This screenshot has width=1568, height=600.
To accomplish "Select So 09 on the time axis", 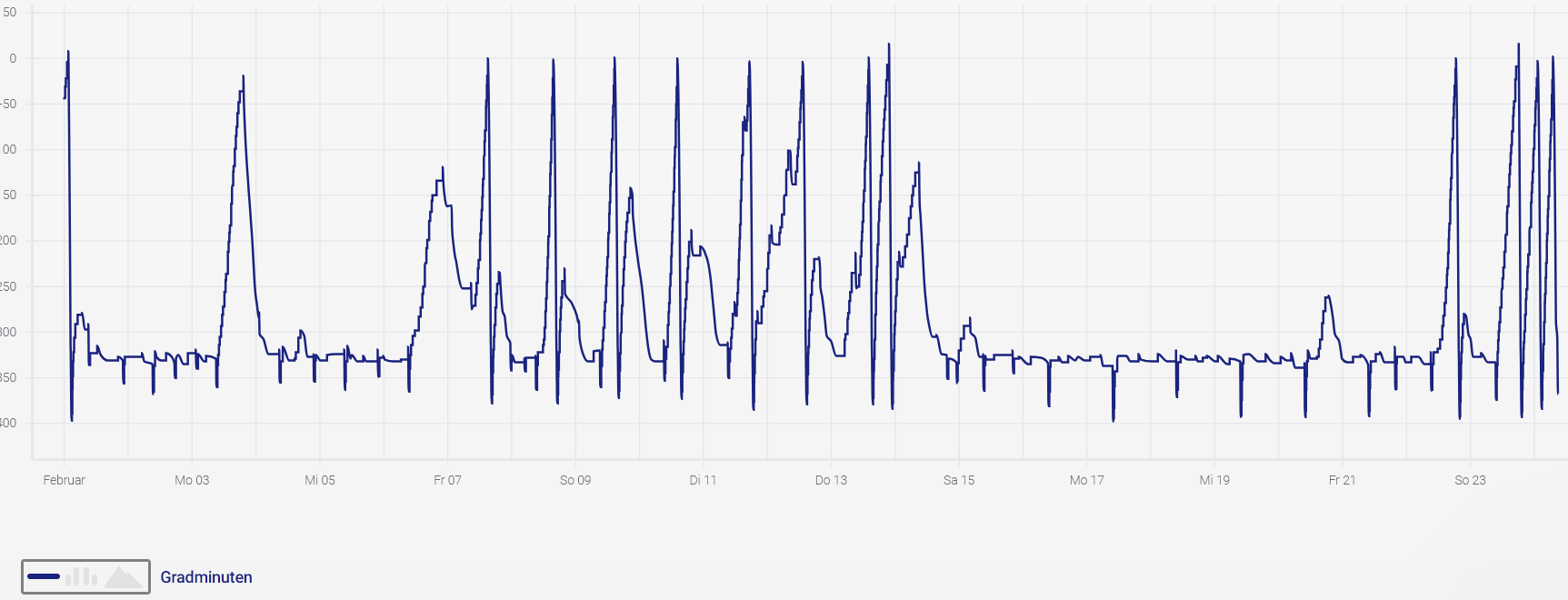I will coord(575,480).
